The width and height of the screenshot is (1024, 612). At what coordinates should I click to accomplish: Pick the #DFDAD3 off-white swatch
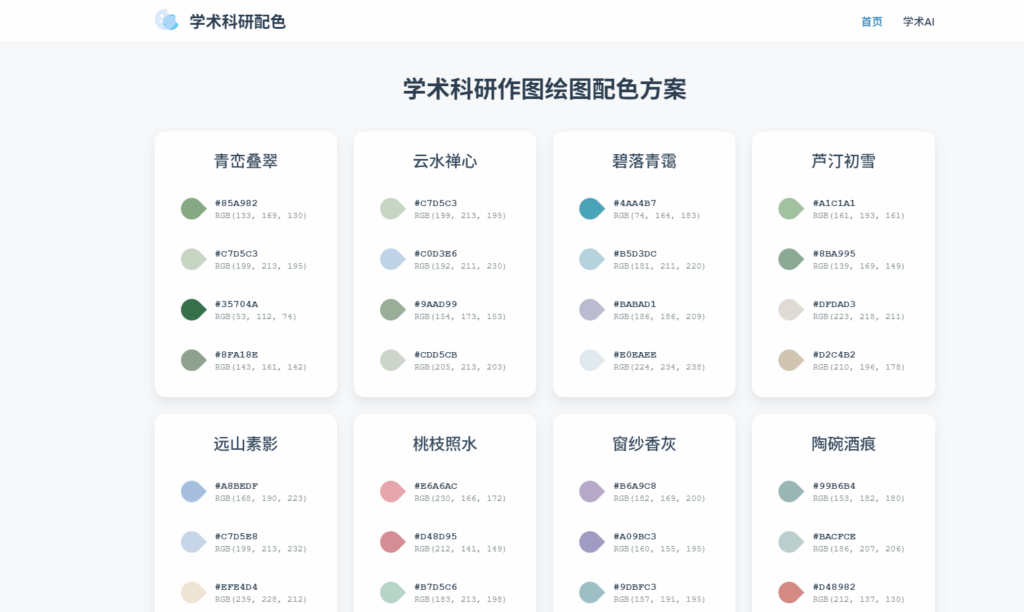[x=791, y=310]
